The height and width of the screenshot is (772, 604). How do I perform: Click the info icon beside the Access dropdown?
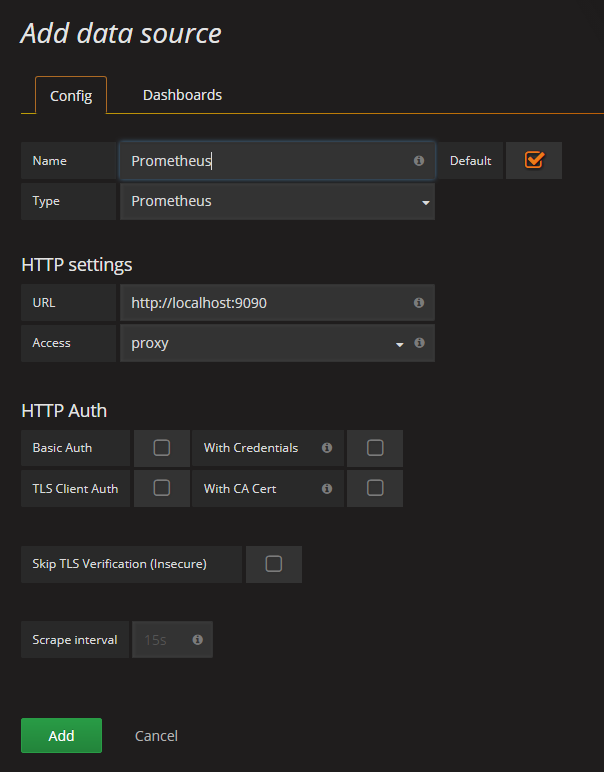tap(419, 343)
